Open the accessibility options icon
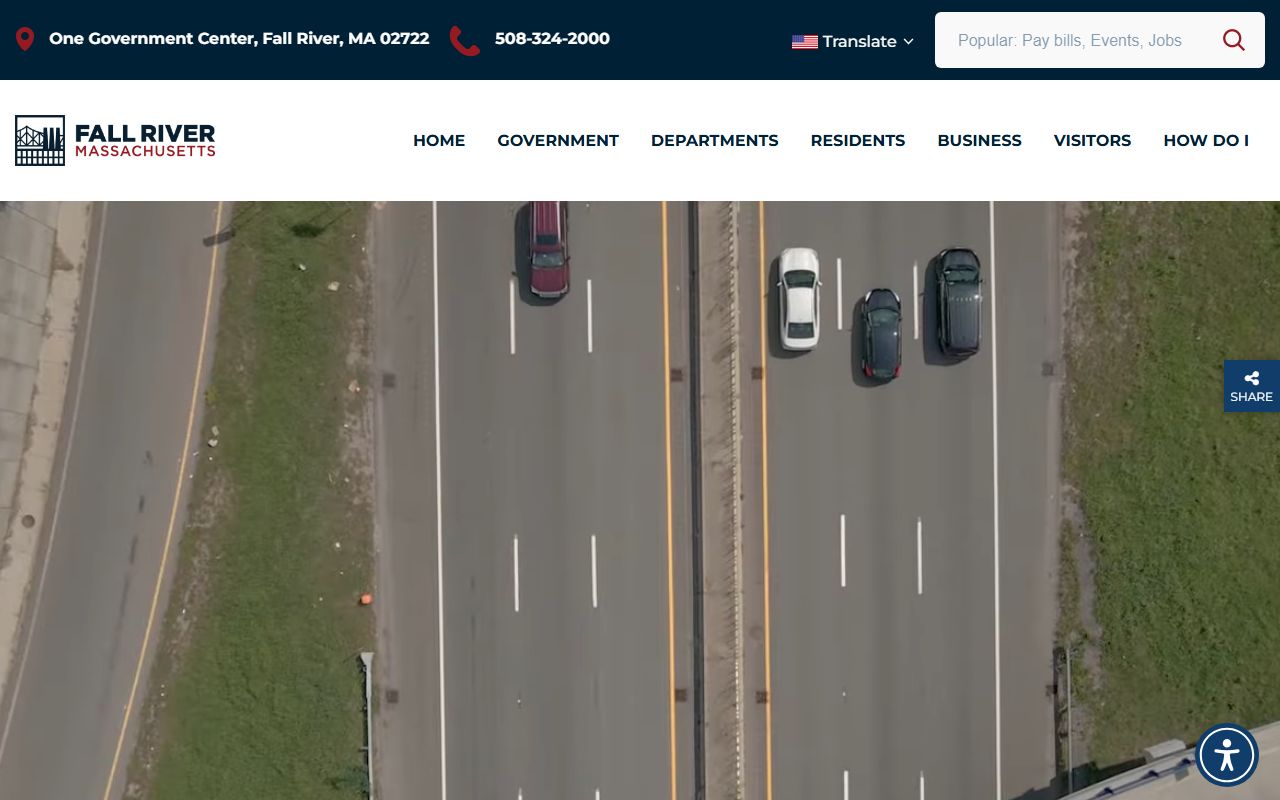This screenshot has width=1280, height=800. point(1226,755)
